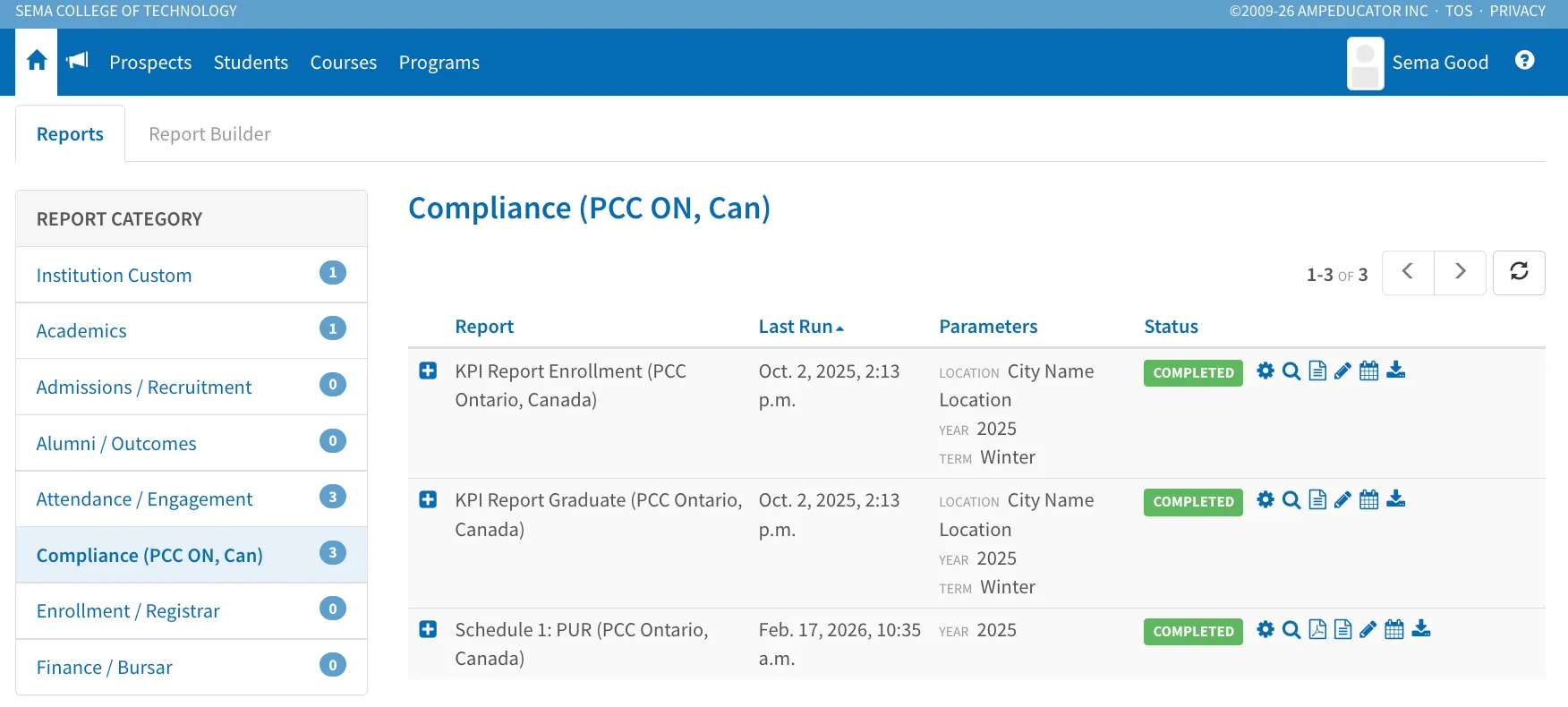
Task: Open the Students menu
Action: pyautogui.click(x=251, y=62)
